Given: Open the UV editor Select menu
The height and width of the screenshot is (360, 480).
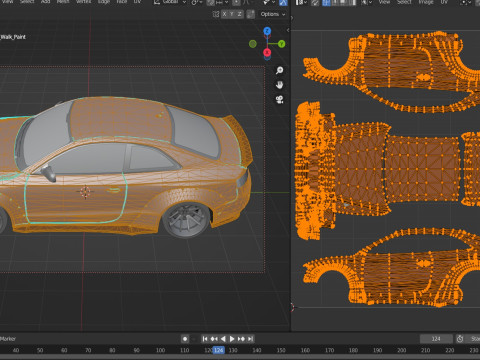Looking at the screenshot, I should (x=404, y=2).
